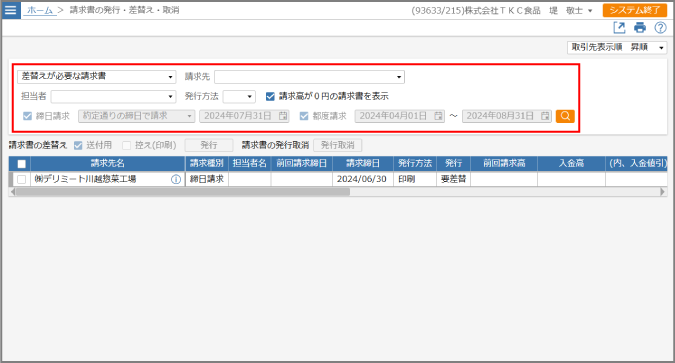675x363 pixels.
Task: Click the システム終了 button
Action: pyautogui.click(x=635, y=10)
